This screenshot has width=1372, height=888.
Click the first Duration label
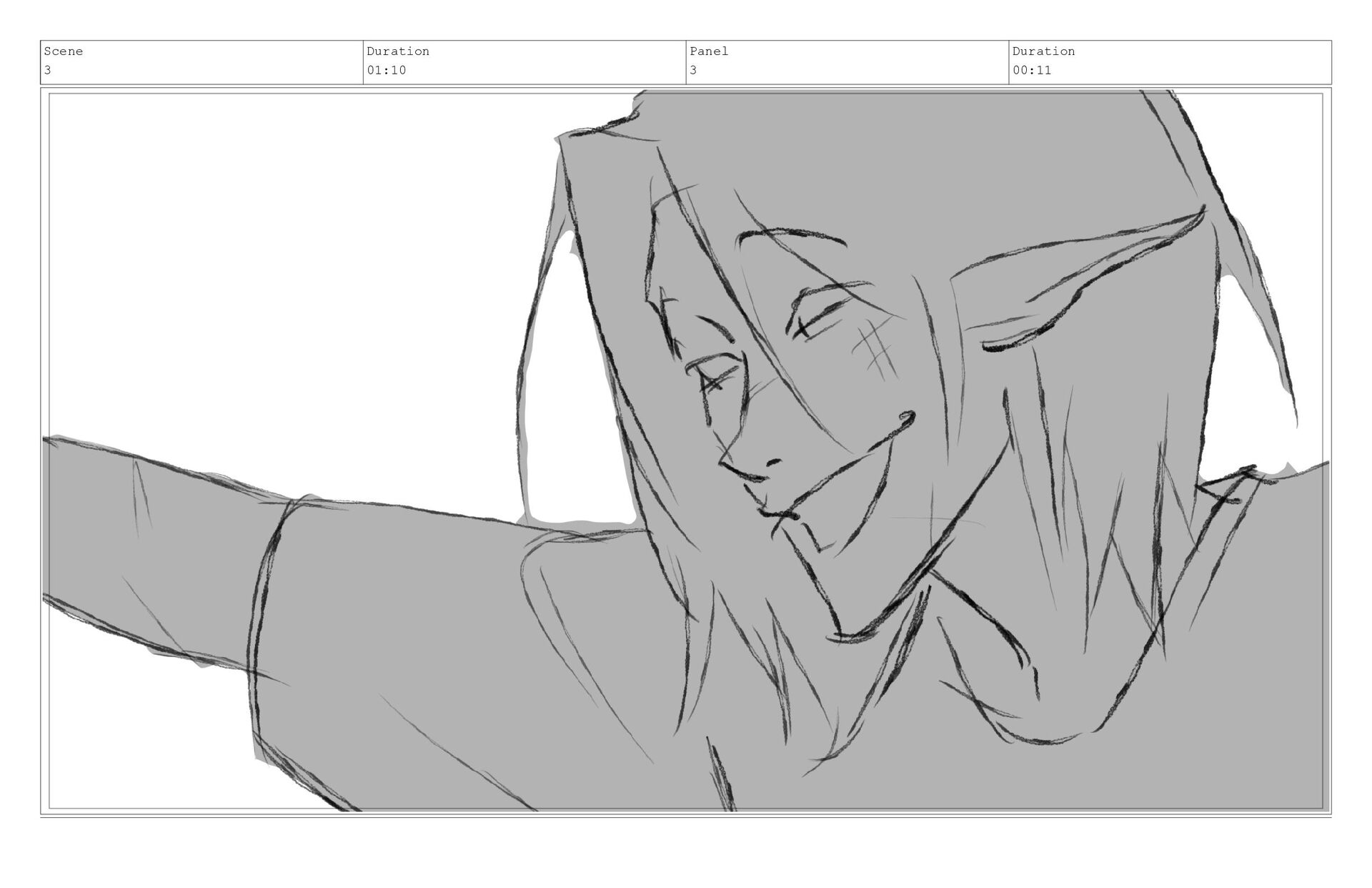[x=398, y=51]
